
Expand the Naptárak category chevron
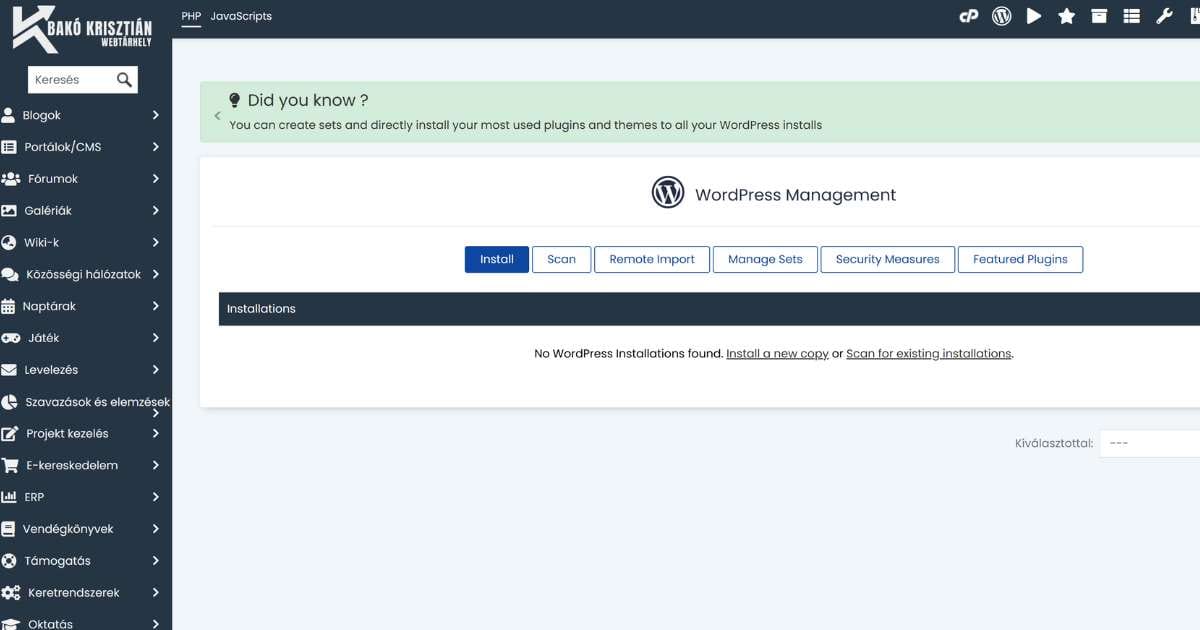(156, 306)
